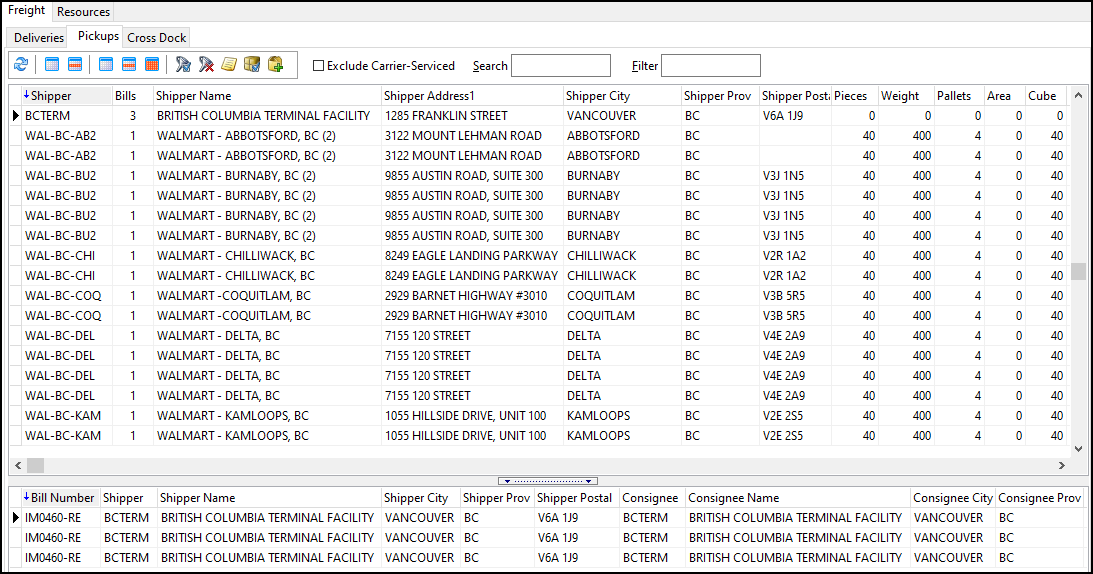Enable the Exclude Carrier-Serviced checkbox
This screenshot has width=1093, height=574.
point(319,66)
